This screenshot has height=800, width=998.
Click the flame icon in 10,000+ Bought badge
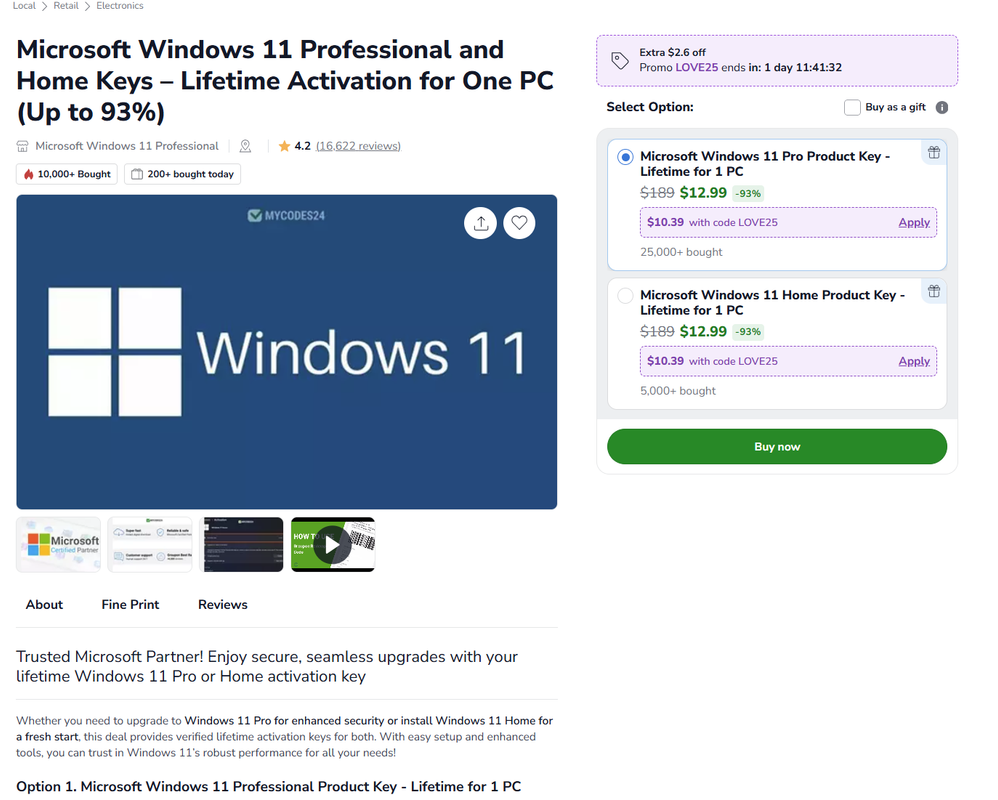(x=29, y=174)
